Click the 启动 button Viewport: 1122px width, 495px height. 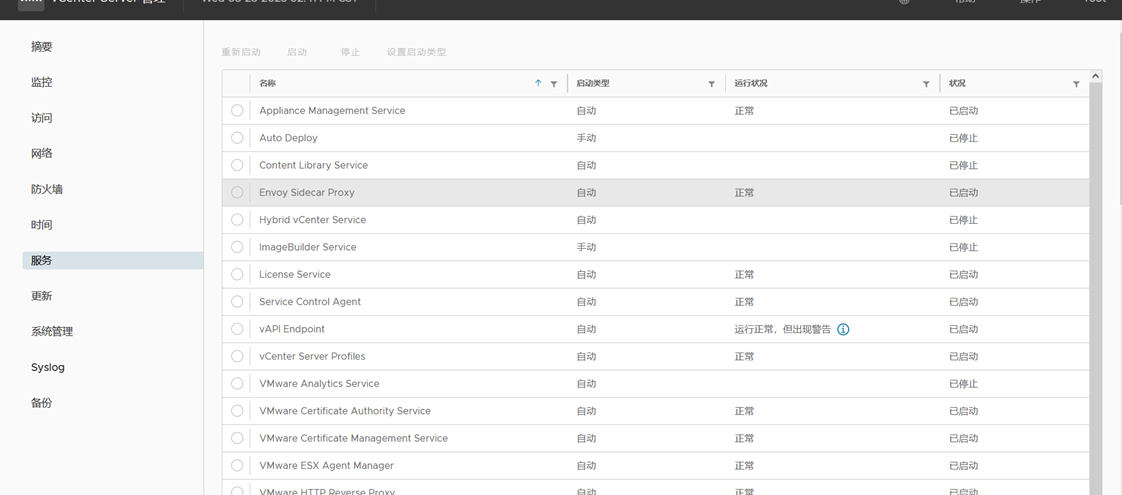point(297,52)
